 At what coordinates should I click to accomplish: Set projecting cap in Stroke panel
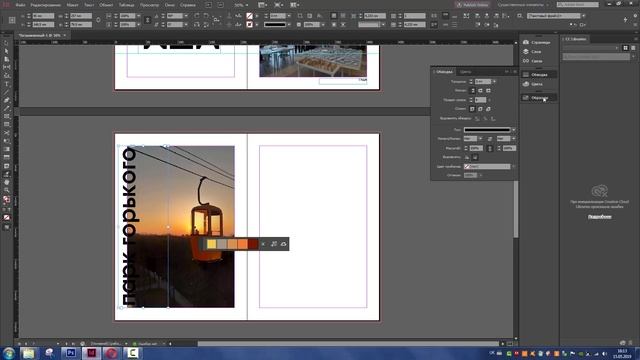point(489,91)
